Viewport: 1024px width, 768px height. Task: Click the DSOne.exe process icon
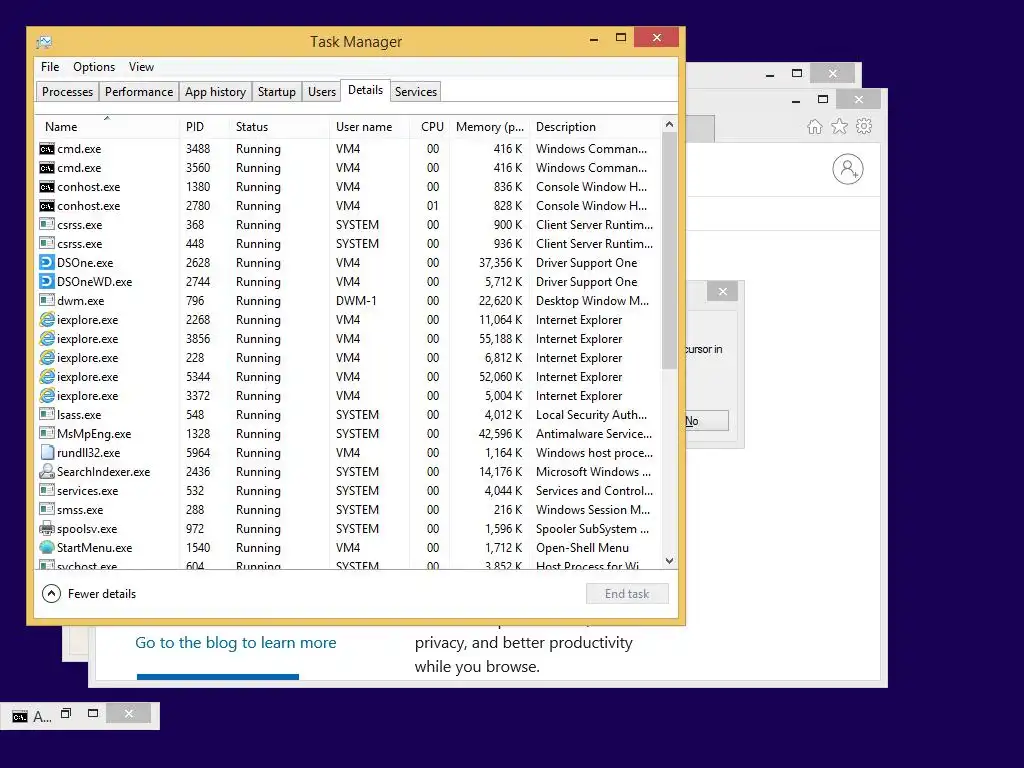[x=46, y=263]
